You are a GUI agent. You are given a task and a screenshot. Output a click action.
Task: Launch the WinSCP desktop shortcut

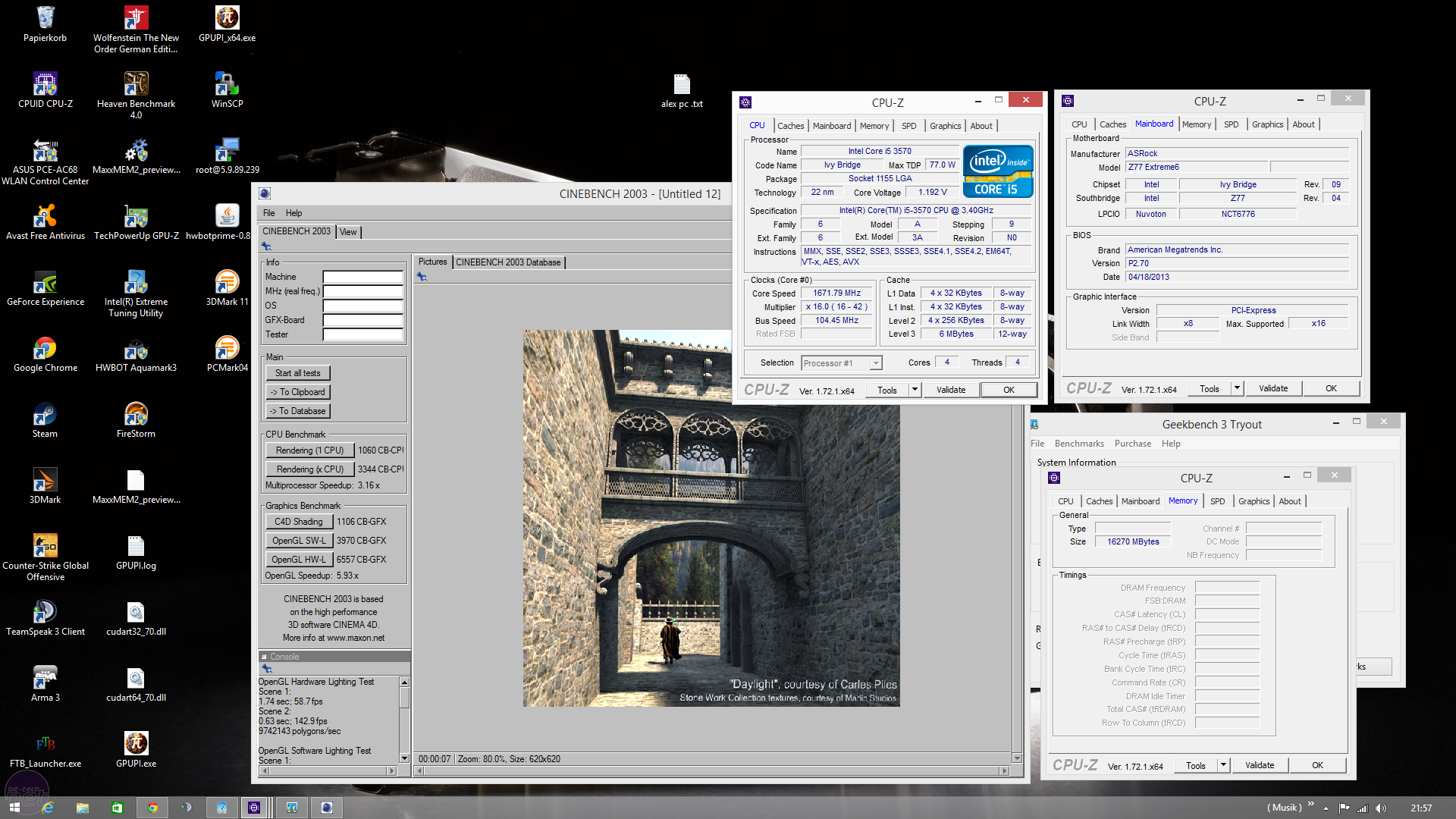click(227, 90)
